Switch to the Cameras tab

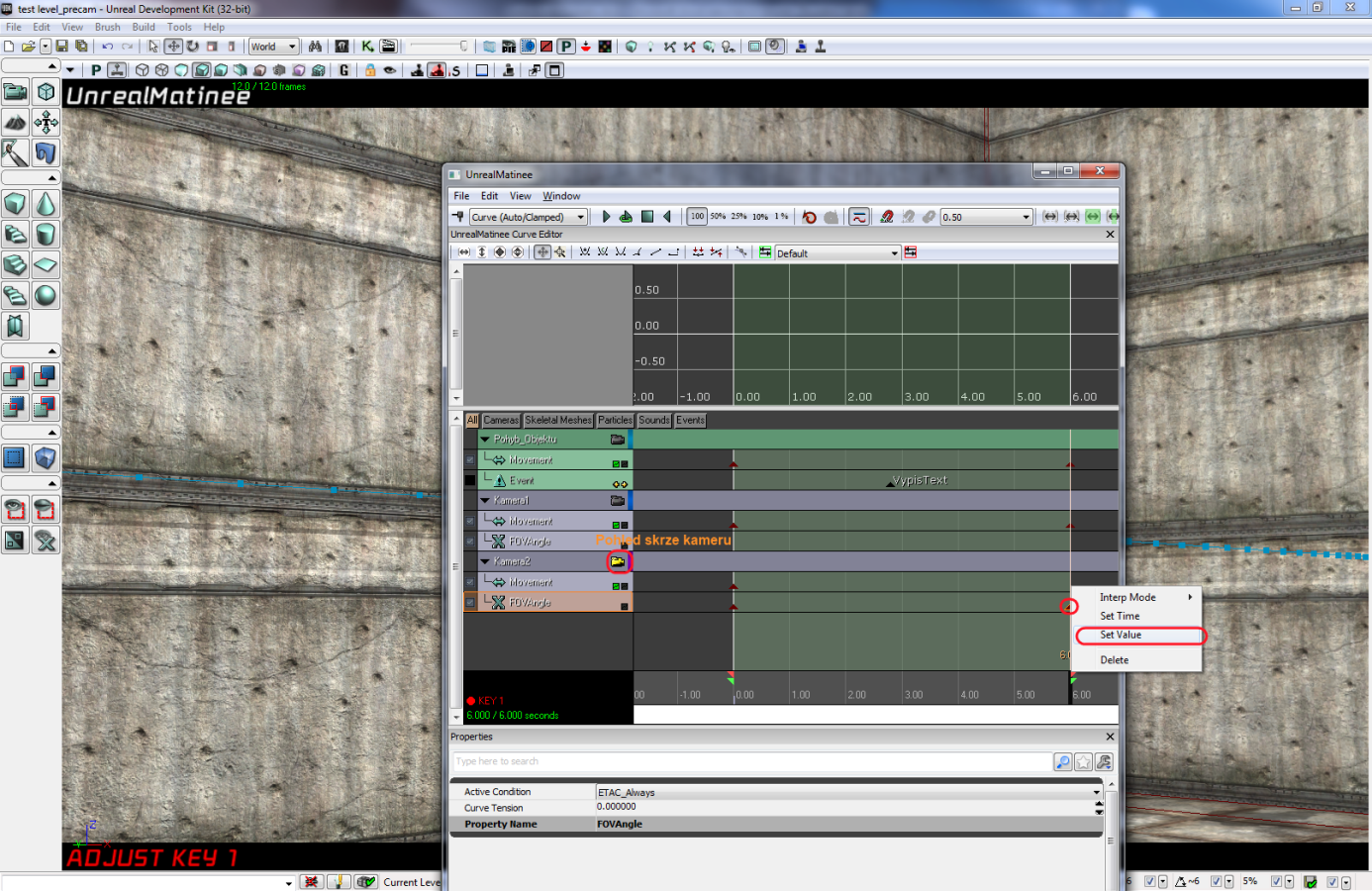pos(501,421)
